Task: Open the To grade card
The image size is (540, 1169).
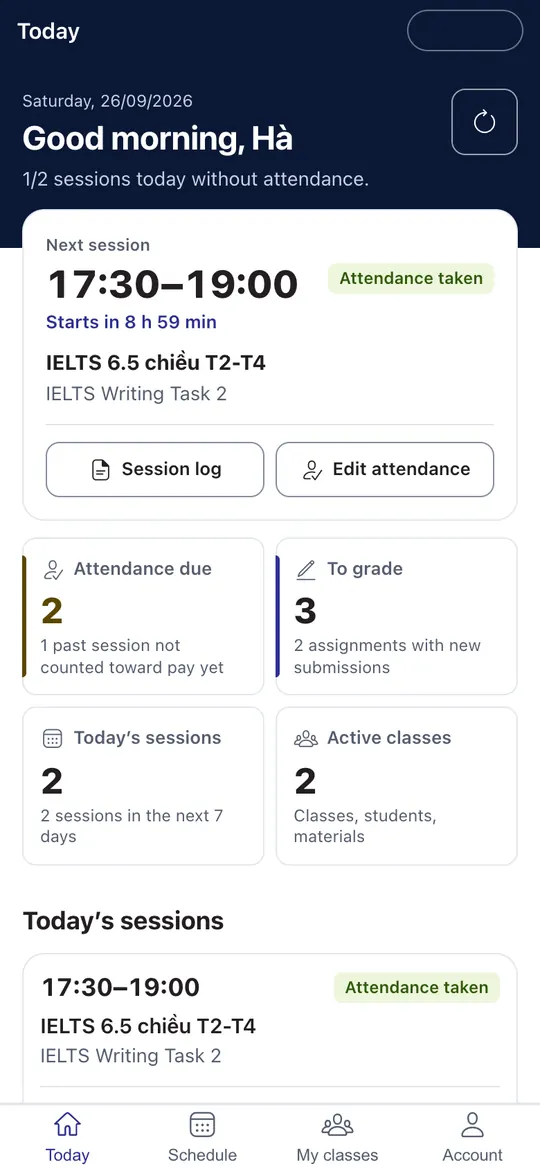Action: [397, 617]
